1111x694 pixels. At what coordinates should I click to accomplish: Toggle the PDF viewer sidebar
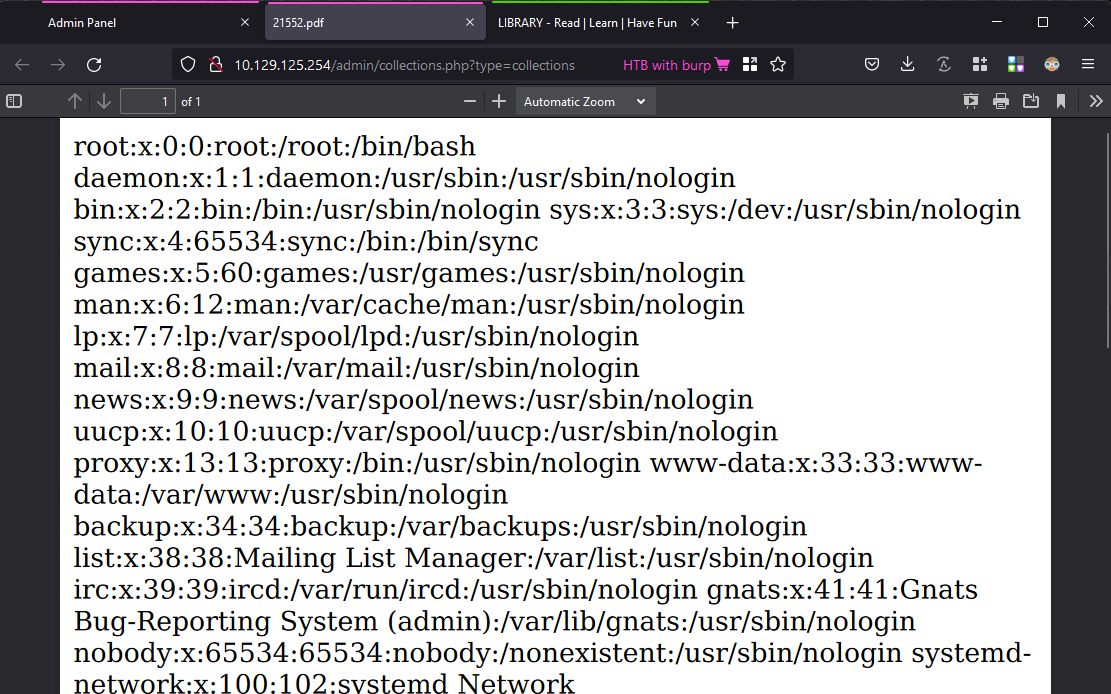tap(14, 101)
